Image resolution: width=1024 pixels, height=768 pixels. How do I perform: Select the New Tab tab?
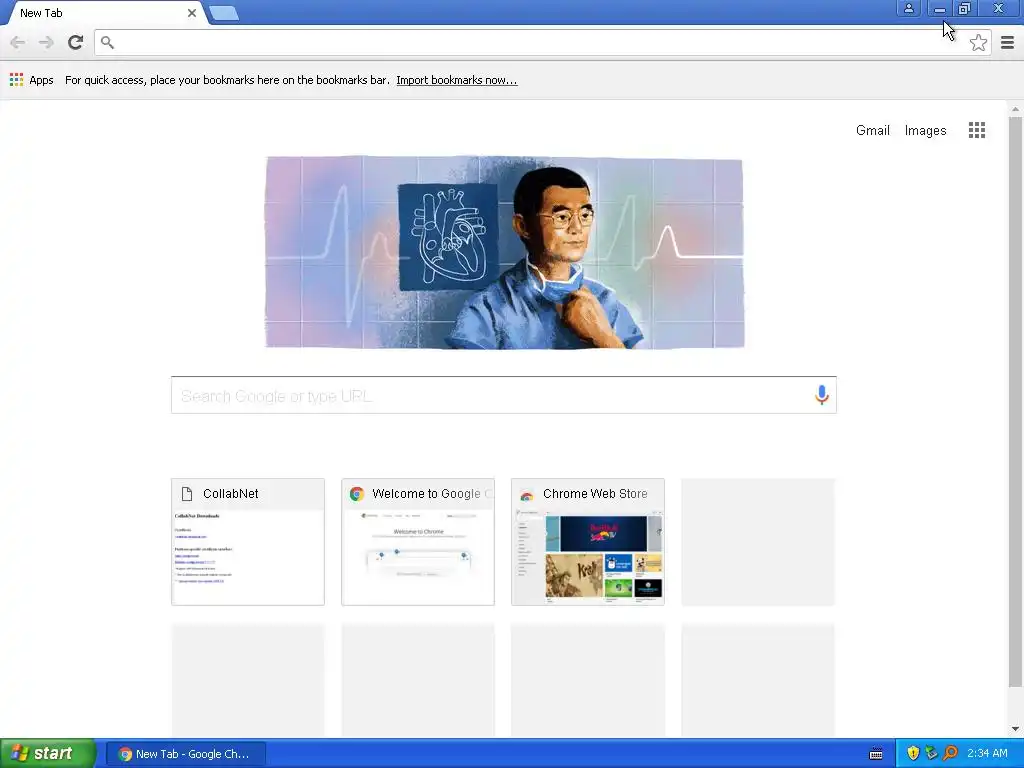point(103,13)
